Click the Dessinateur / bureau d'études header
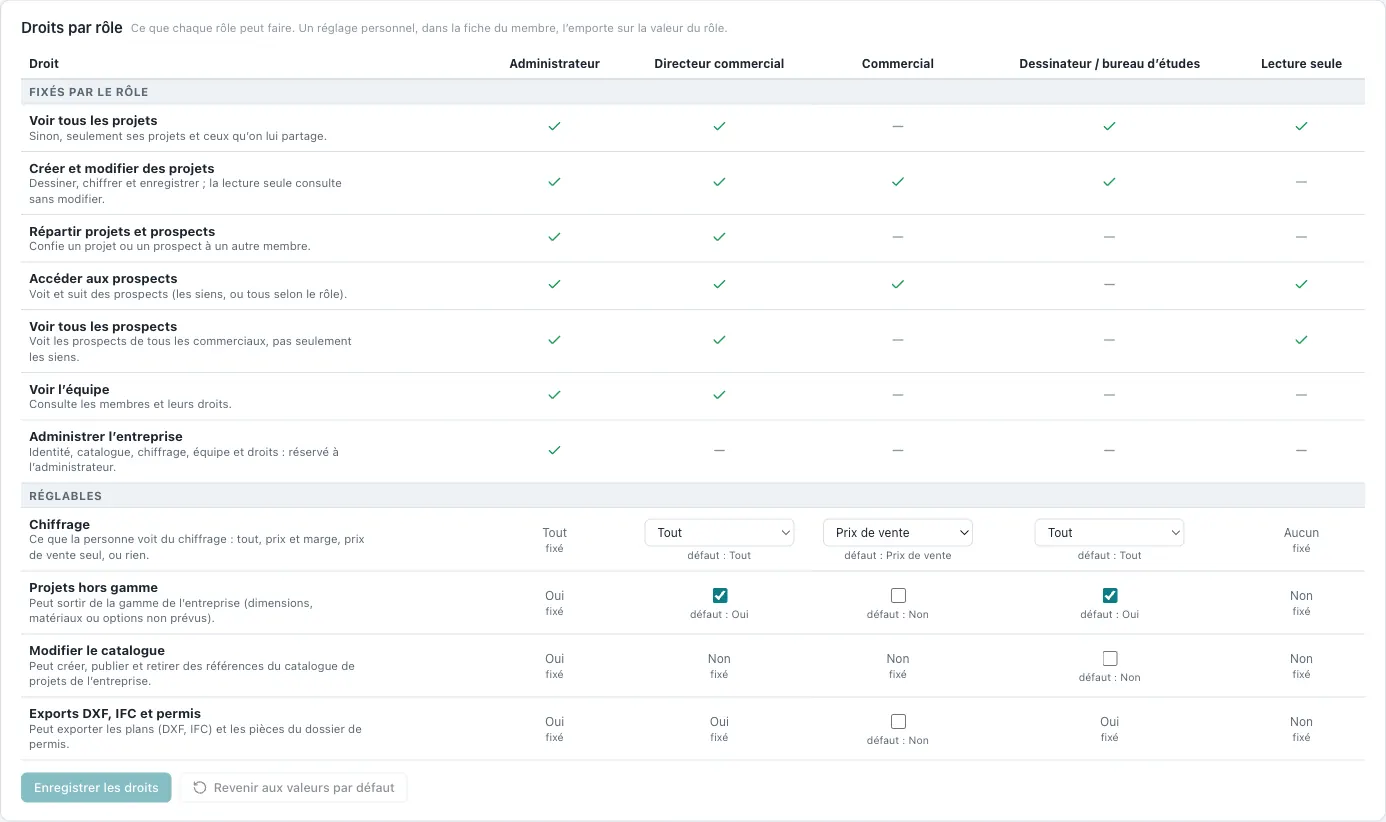Screen dimensions: 1386x822 tap(1109, 64)
